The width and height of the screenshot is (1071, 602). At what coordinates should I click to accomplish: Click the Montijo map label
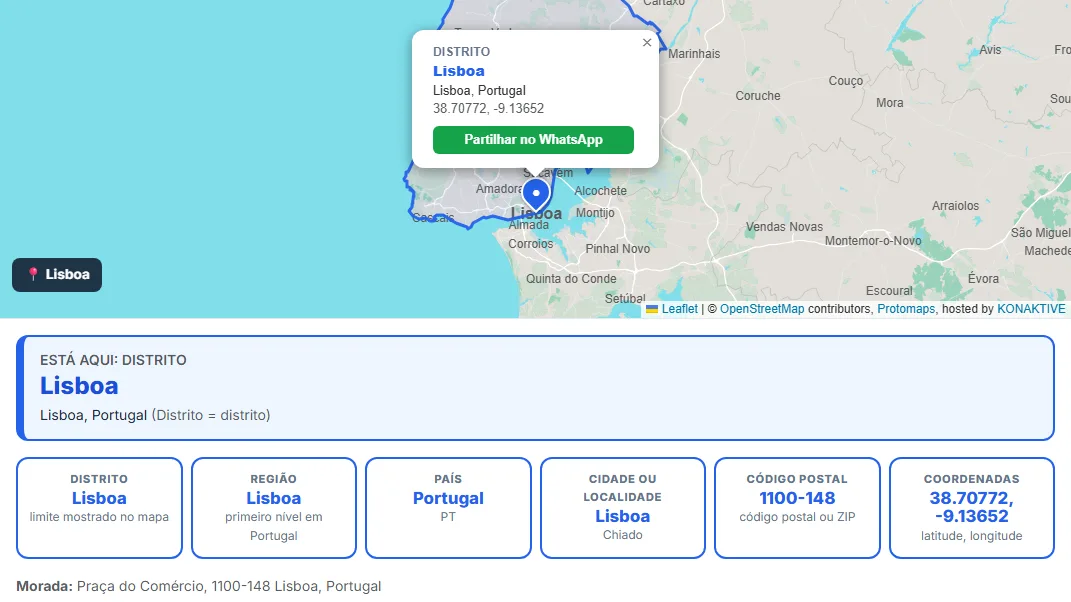coord(595,213)
